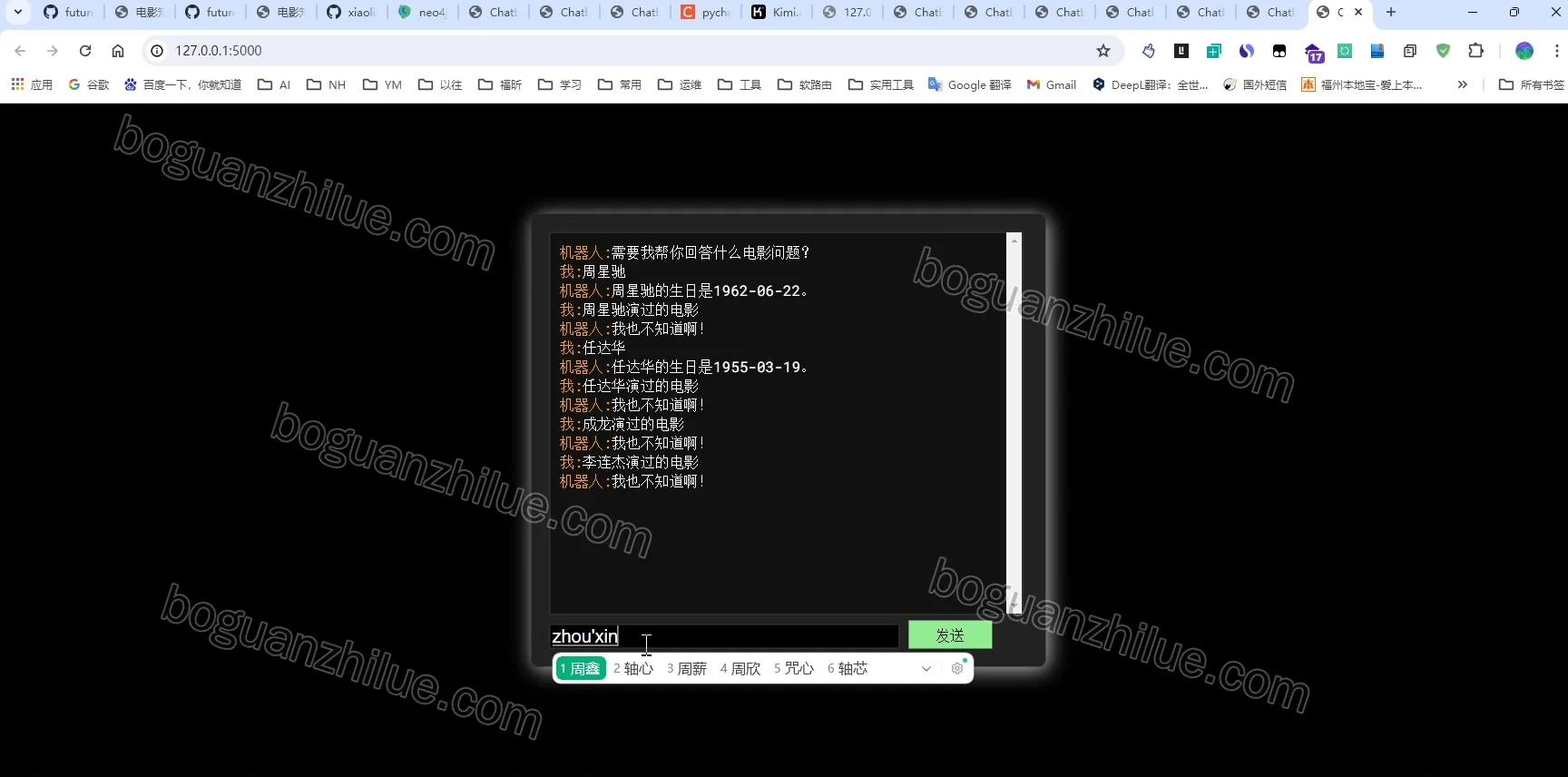Open the 百度一下 bookmark
Image resolution: width=1568 pixels, height=777 pixels.
[182, 84]
